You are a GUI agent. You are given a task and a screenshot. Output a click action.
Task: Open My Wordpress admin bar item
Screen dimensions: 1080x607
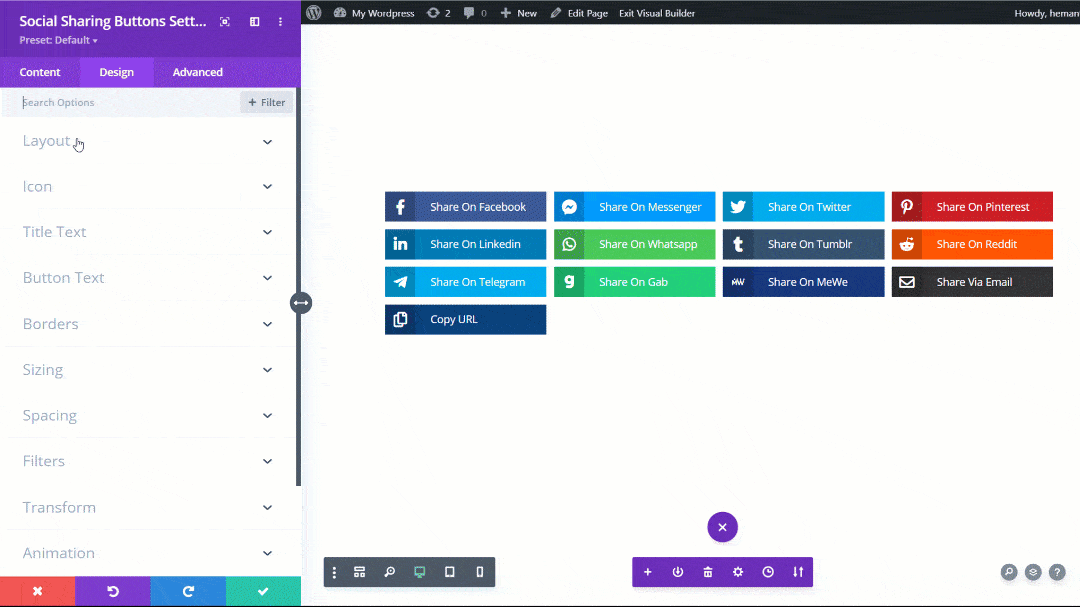(x=375, y=13)
